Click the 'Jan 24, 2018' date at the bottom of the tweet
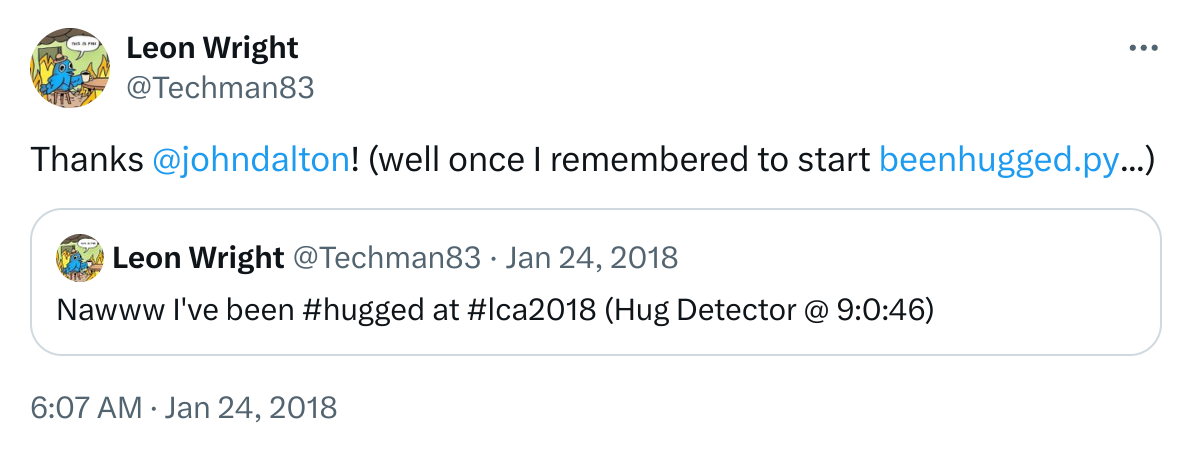Screen dimensions: 1194x458 pos(251,408)
